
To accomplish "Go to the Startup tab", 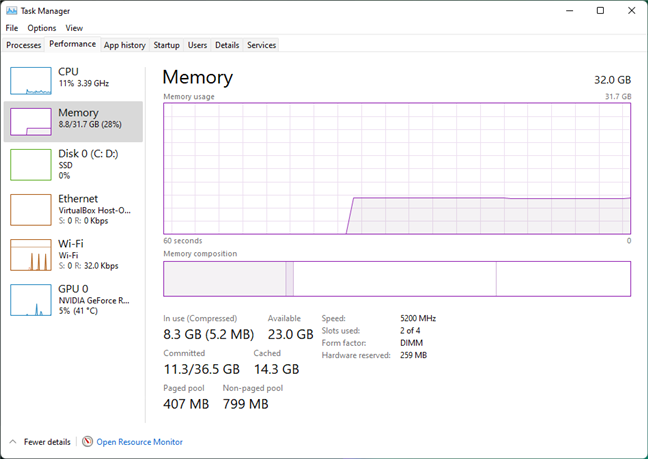I will (x=166, y=45).
